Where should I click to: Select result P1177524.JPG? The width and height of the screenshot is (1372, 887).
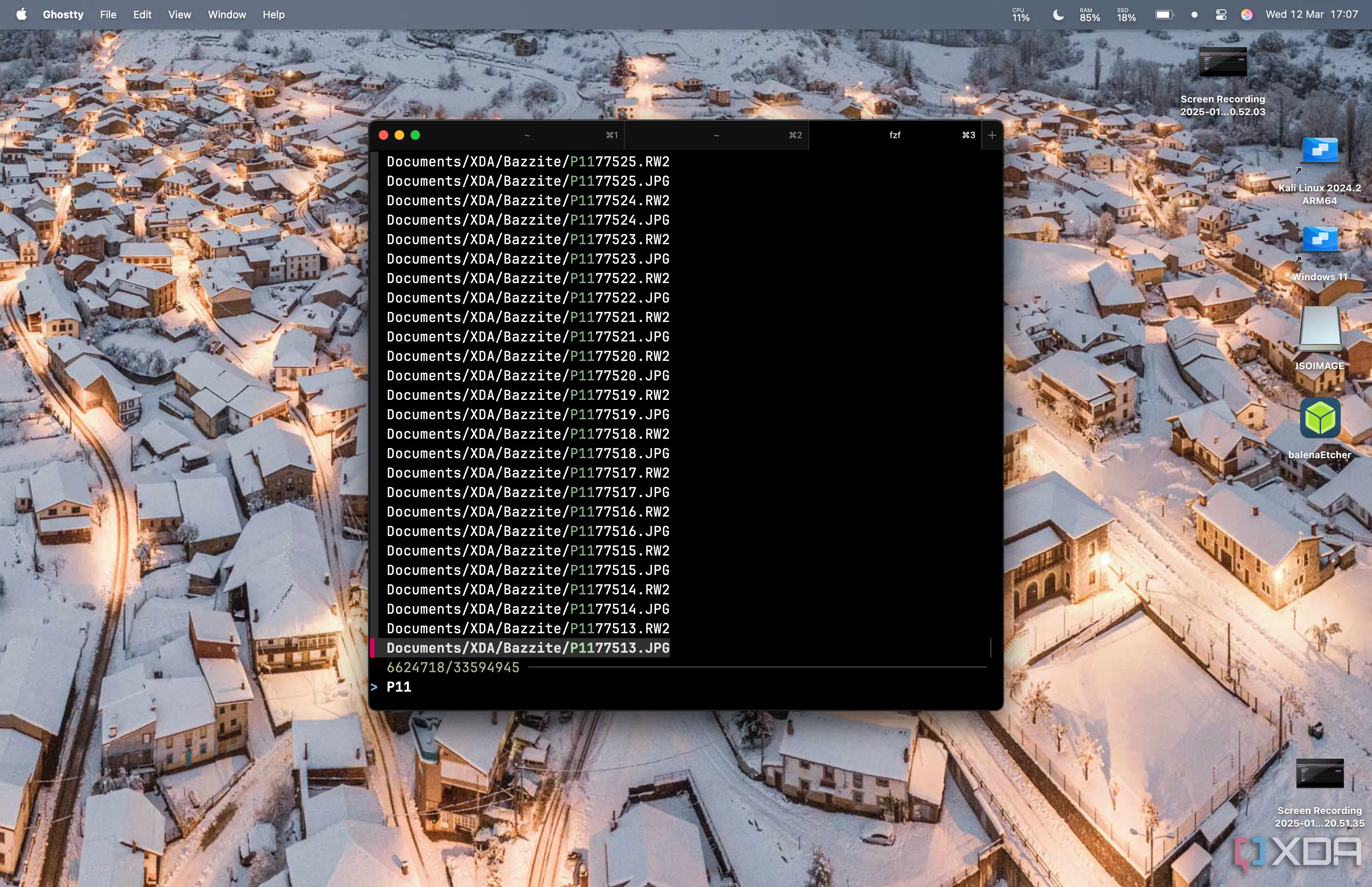pos(528,220)
